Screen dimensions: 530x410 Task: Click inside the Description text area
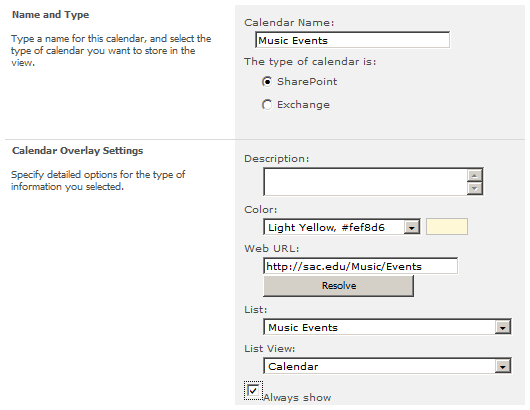pos(365,182)
